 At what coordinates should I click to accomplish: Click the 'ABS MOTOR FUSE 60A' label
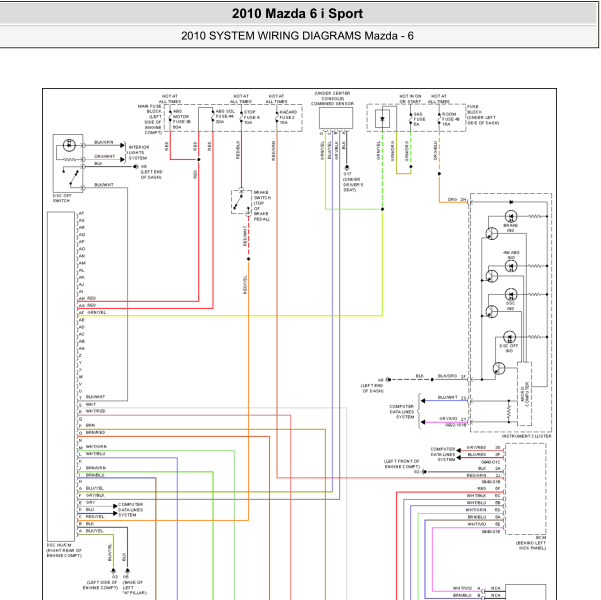tap(182, 119)
